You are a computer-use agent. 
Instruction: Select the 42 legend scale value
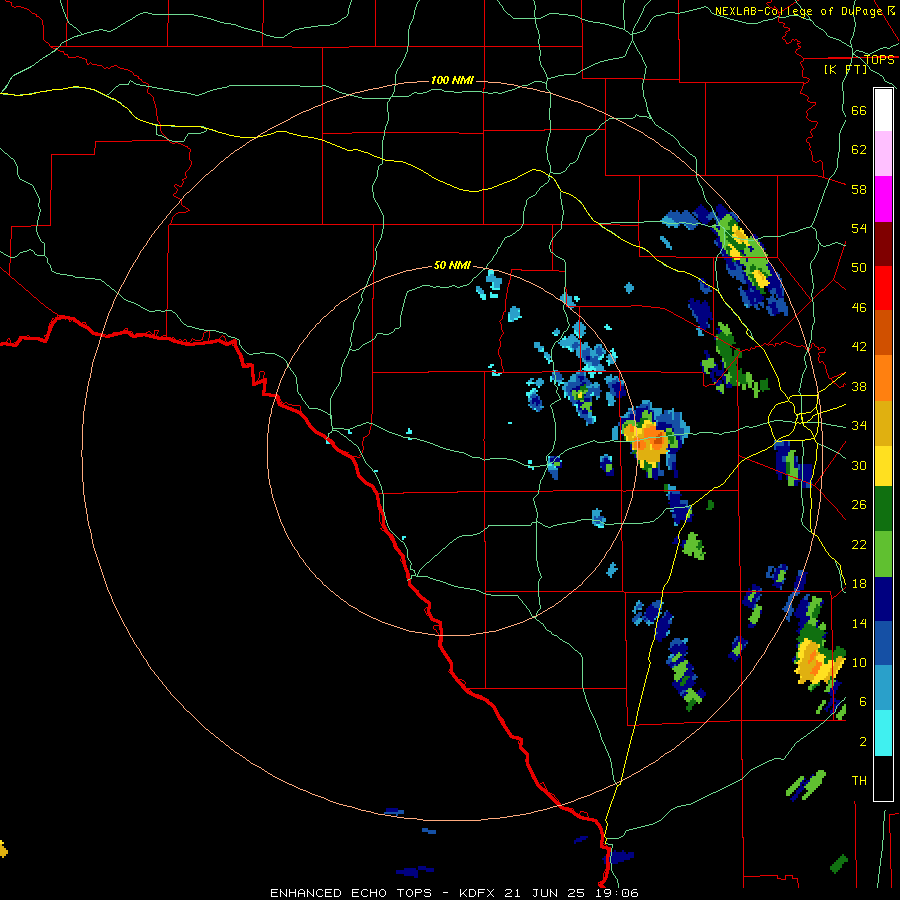point(859,347)
